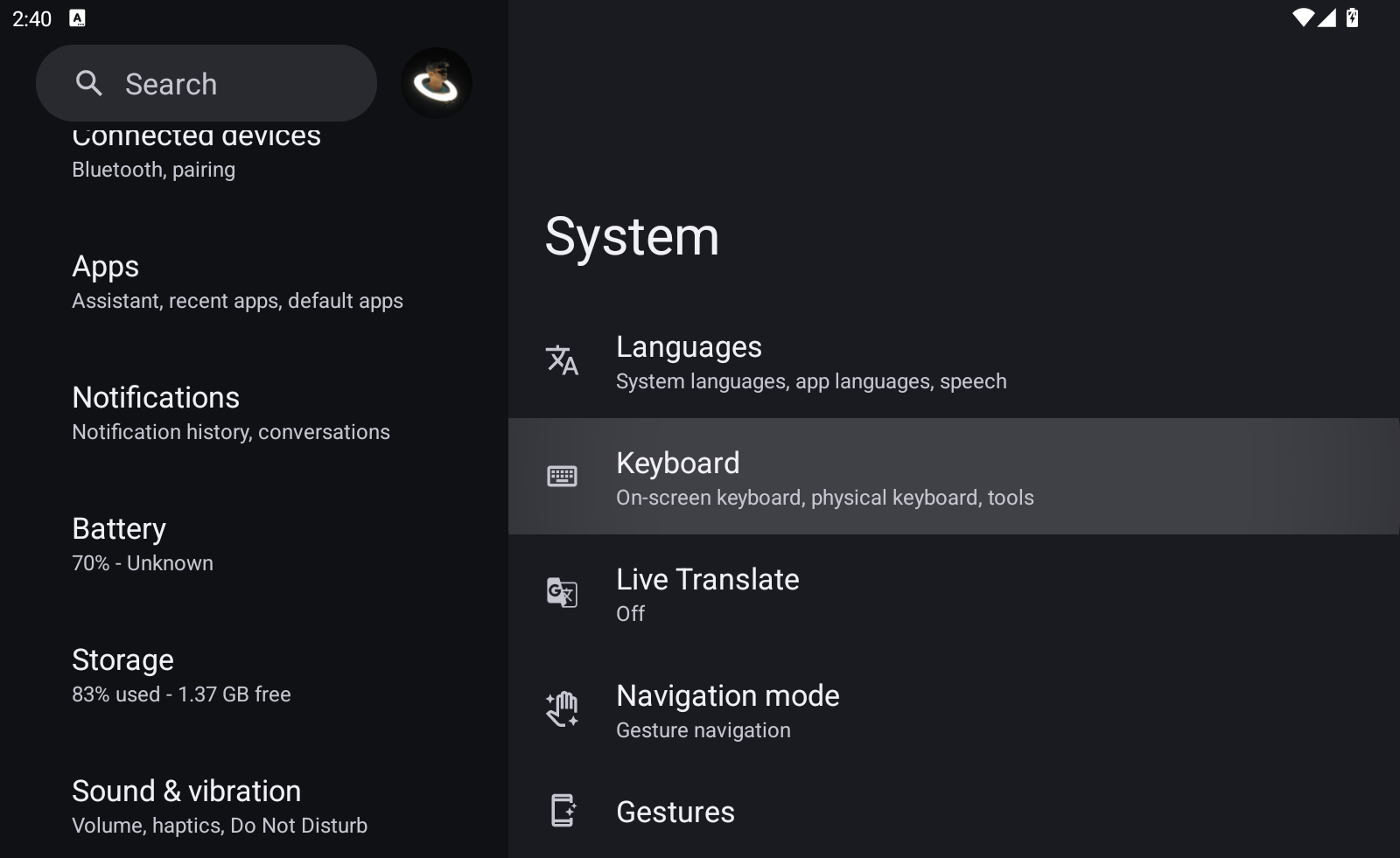
Task: Select the Live Translate option
Action: pos(707,595)
